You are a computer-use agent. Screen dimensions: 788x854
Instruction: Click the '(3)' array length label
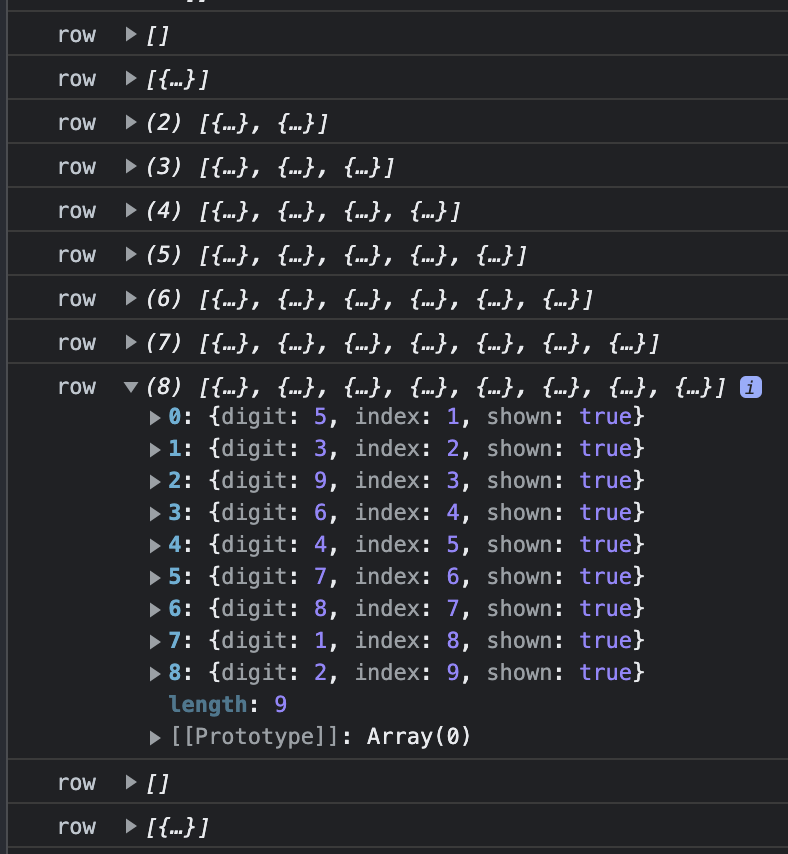click(x=163, y=167)
